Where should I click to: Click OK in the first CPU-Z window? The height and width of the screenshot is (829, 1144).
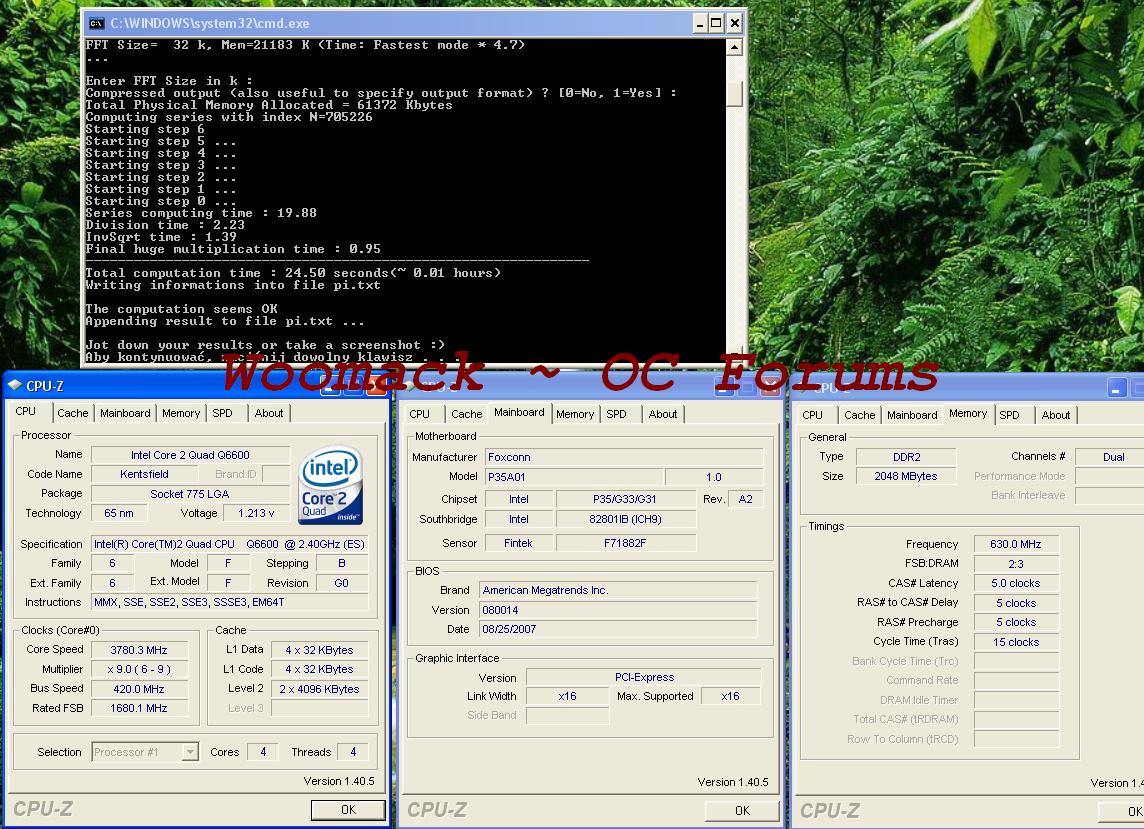tap(349, 809)
